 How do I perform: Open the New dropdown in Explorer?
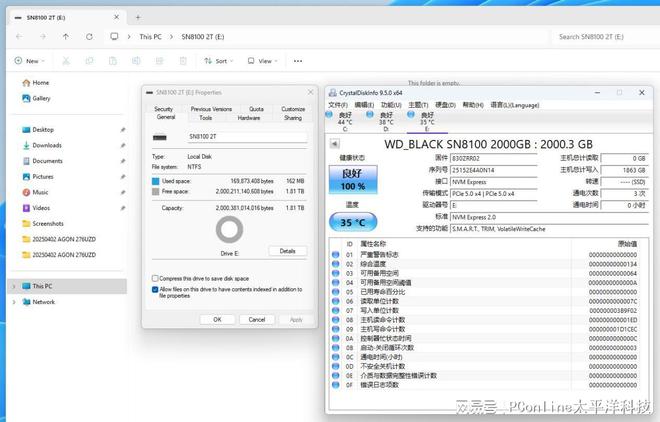(29, 61)
